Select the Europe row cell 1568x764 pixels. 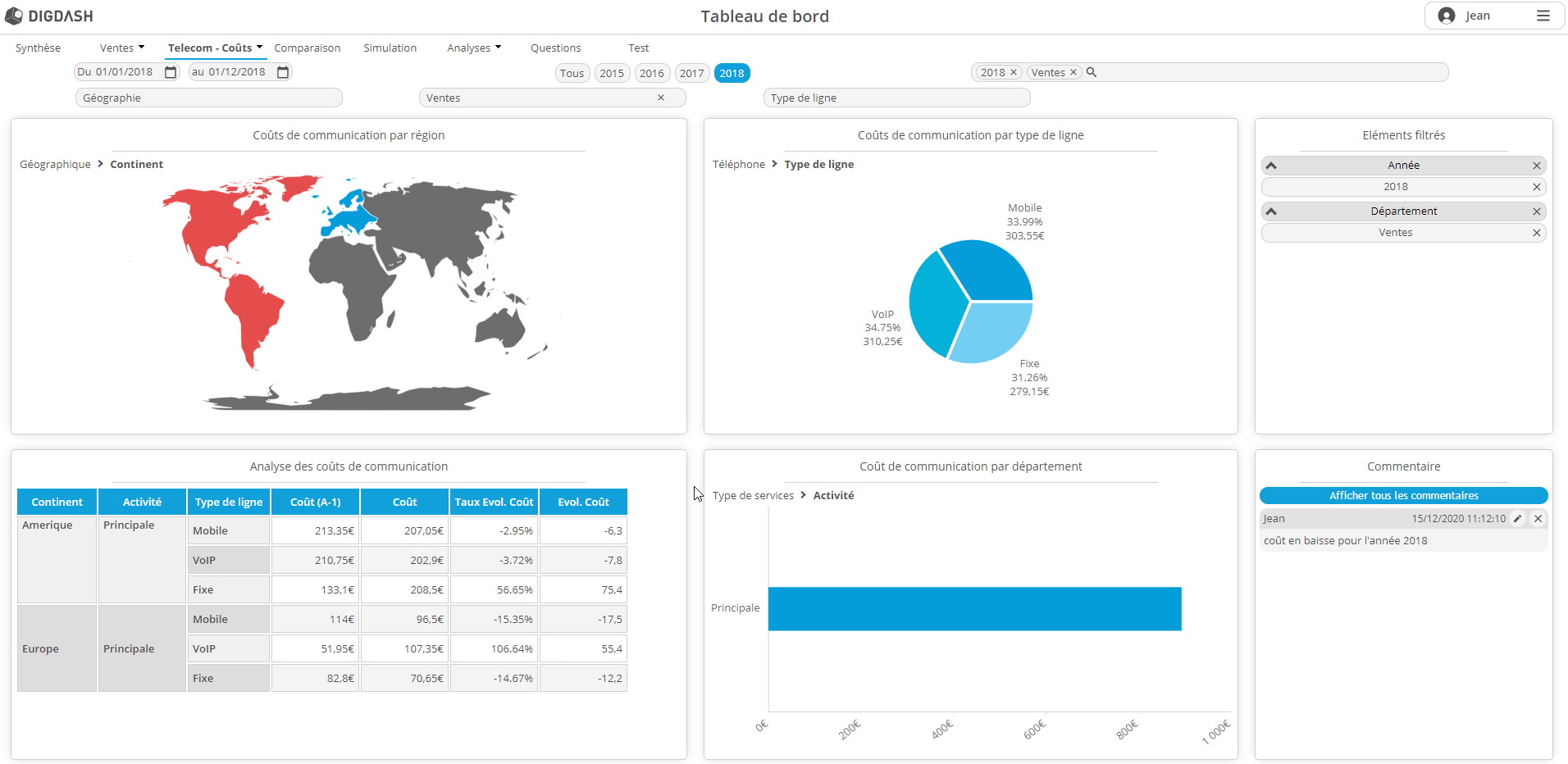(x=57, y=648)
